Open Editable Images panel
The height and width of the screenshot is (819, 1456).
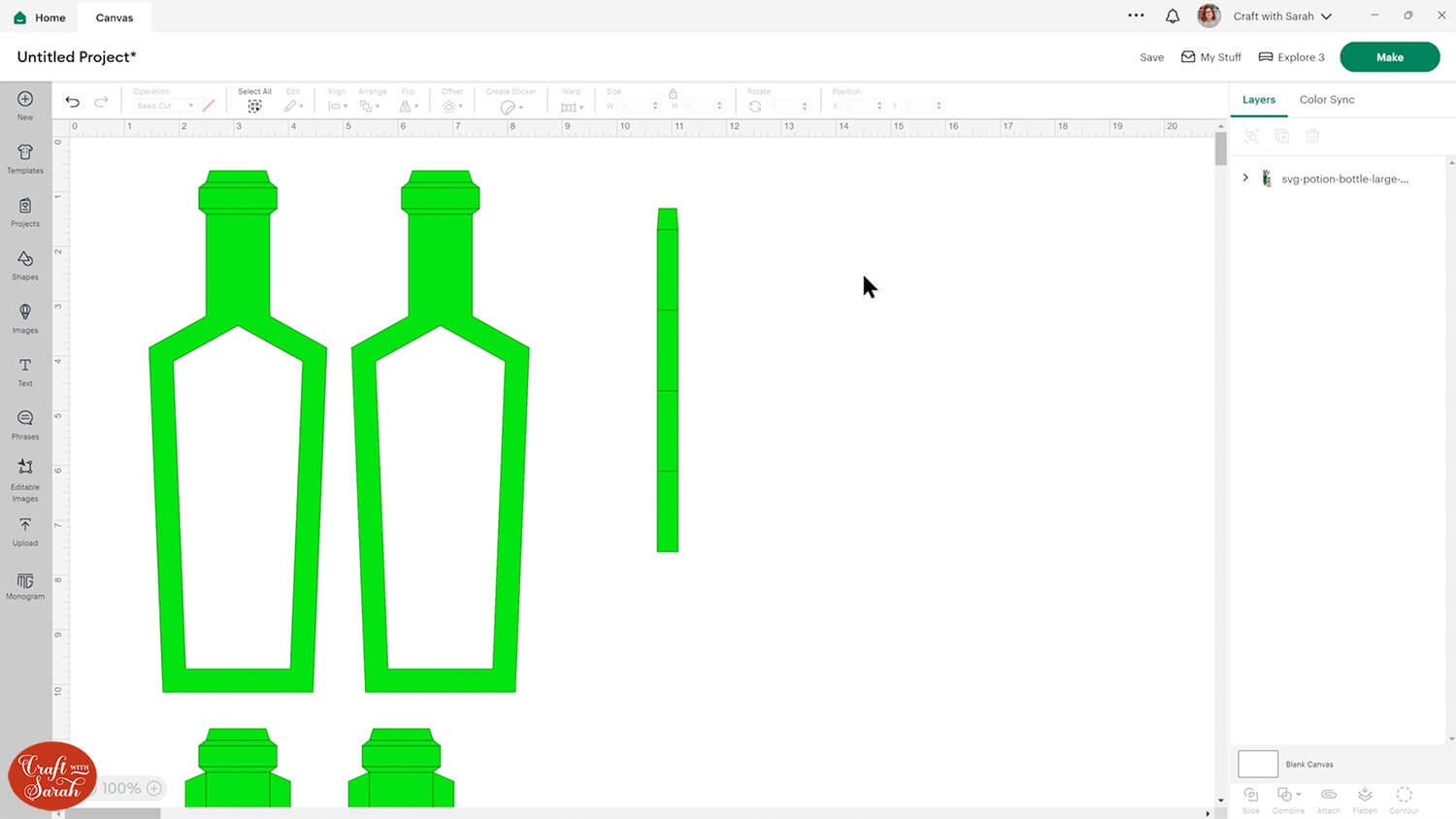25,479
